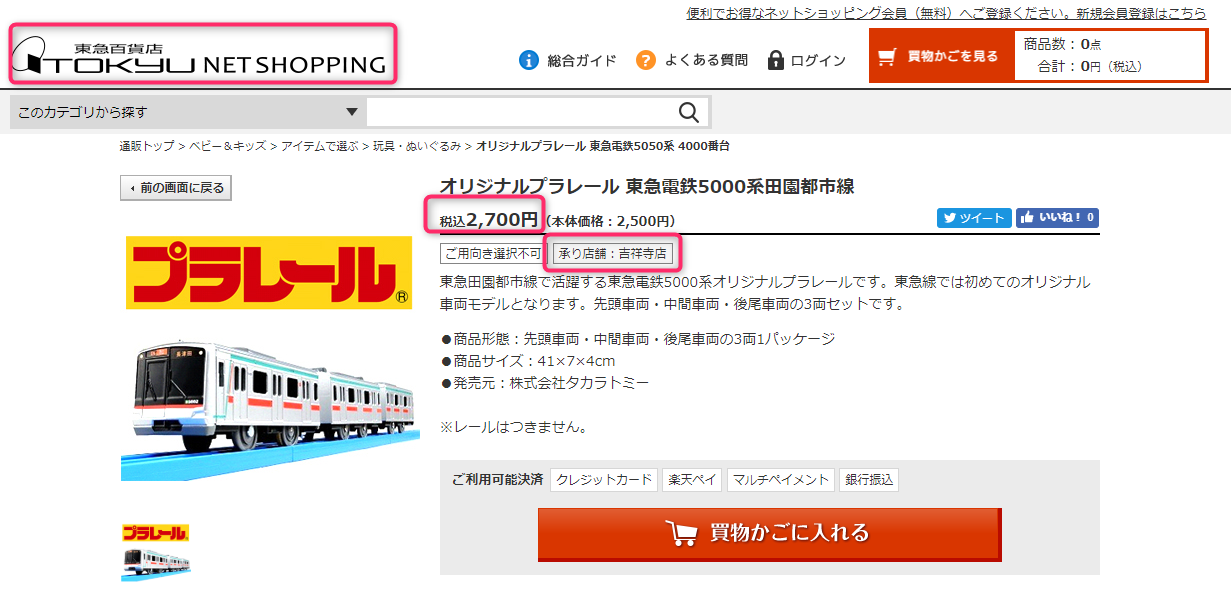This screenshot has height=602, width=1231.
Task: Expand the このカテゴリから探す dropdown
Action: click(187, 112)
